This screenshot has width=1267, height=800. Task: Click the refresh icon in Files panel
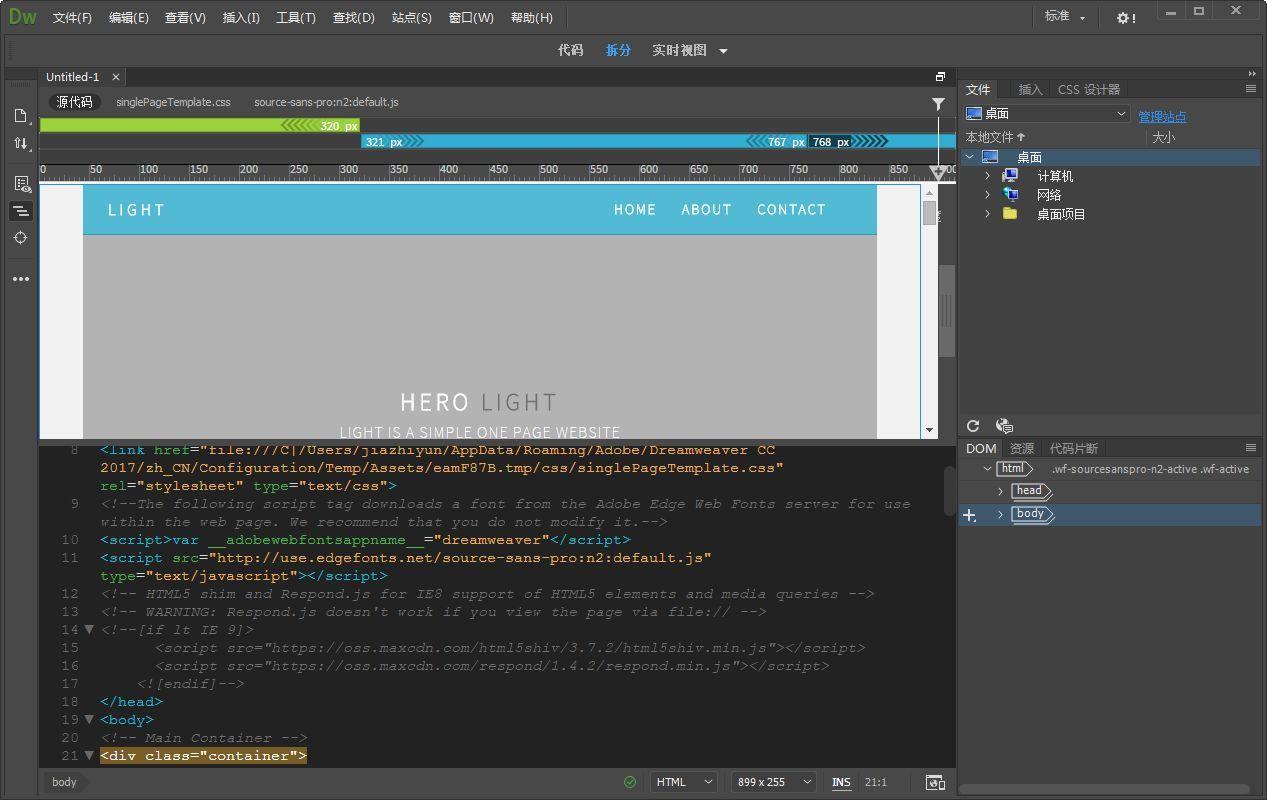pyautogui.click(x=973, y=426)
